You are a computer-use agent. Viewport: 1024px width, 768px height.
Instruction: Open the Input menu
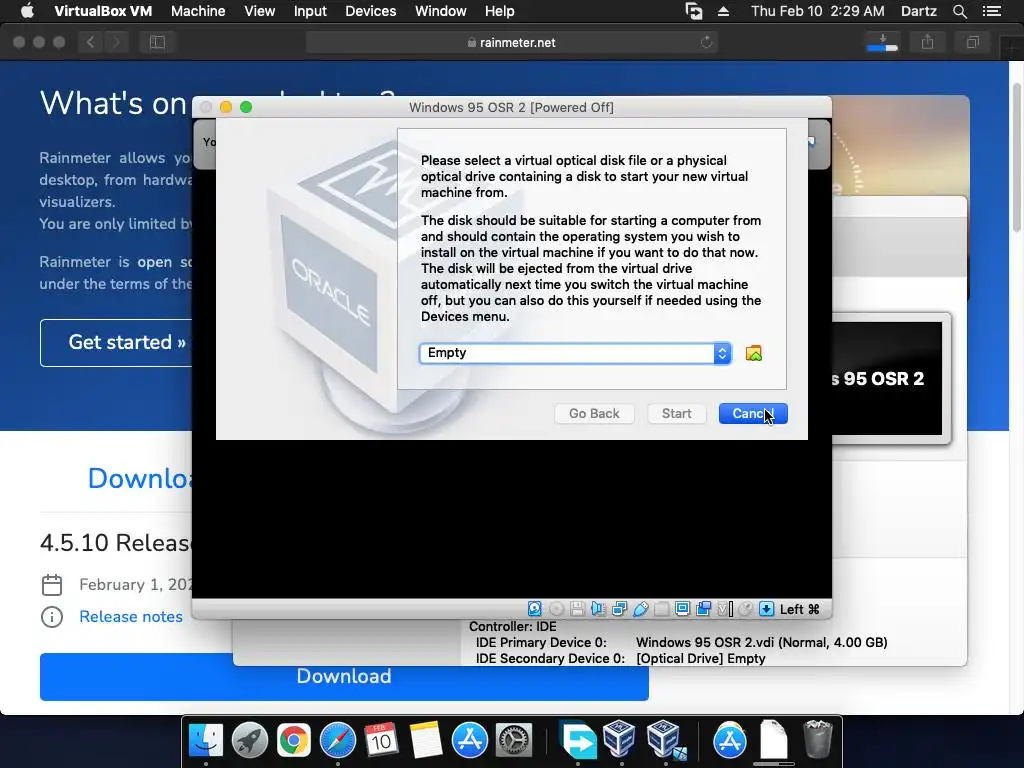pos(310,11)
